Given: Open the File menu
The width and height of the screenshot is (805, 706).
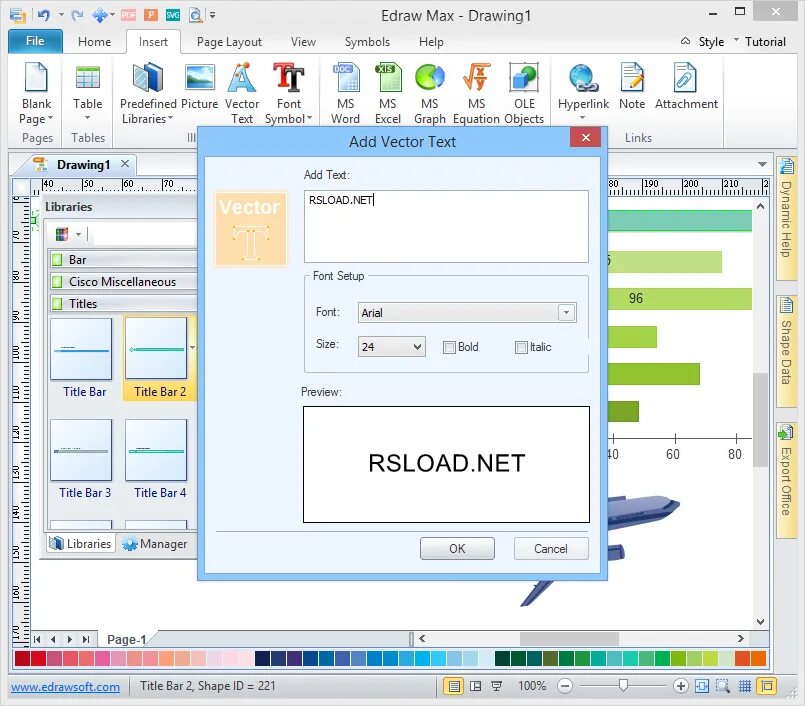Looking at the screenshot, I should 35,41.
